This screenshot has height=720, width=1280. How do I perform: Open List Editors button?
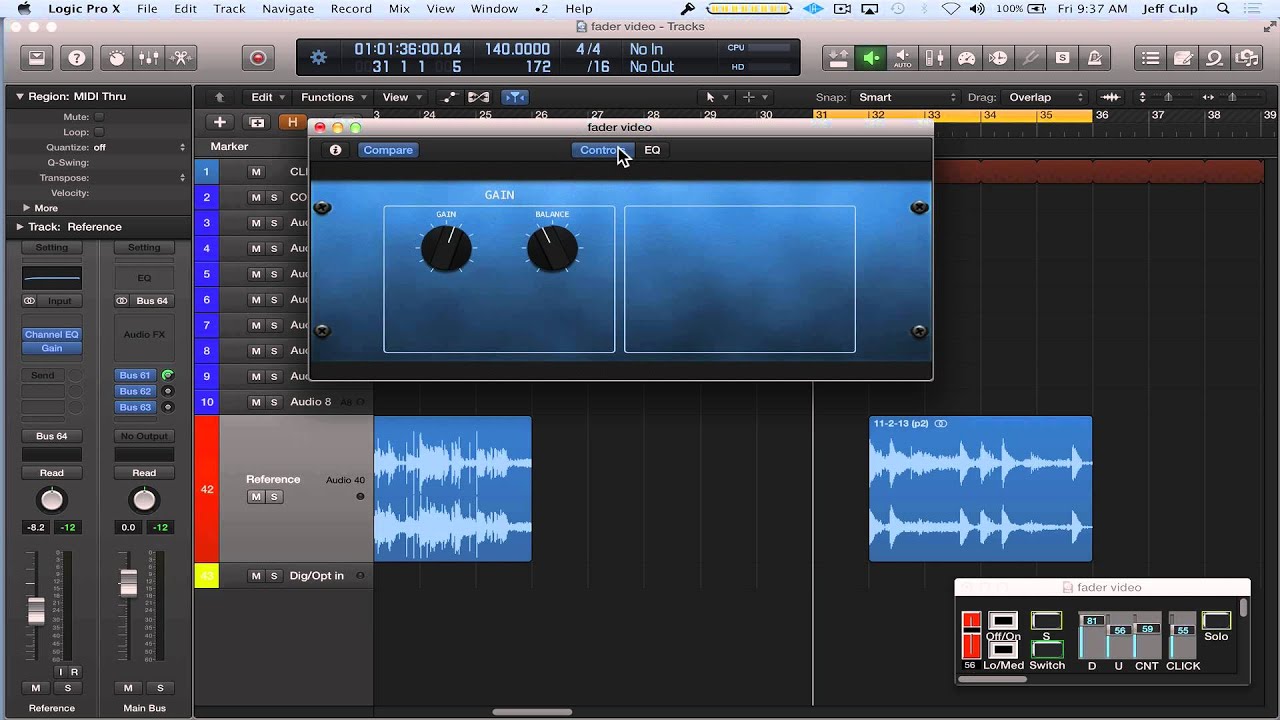1151,58
